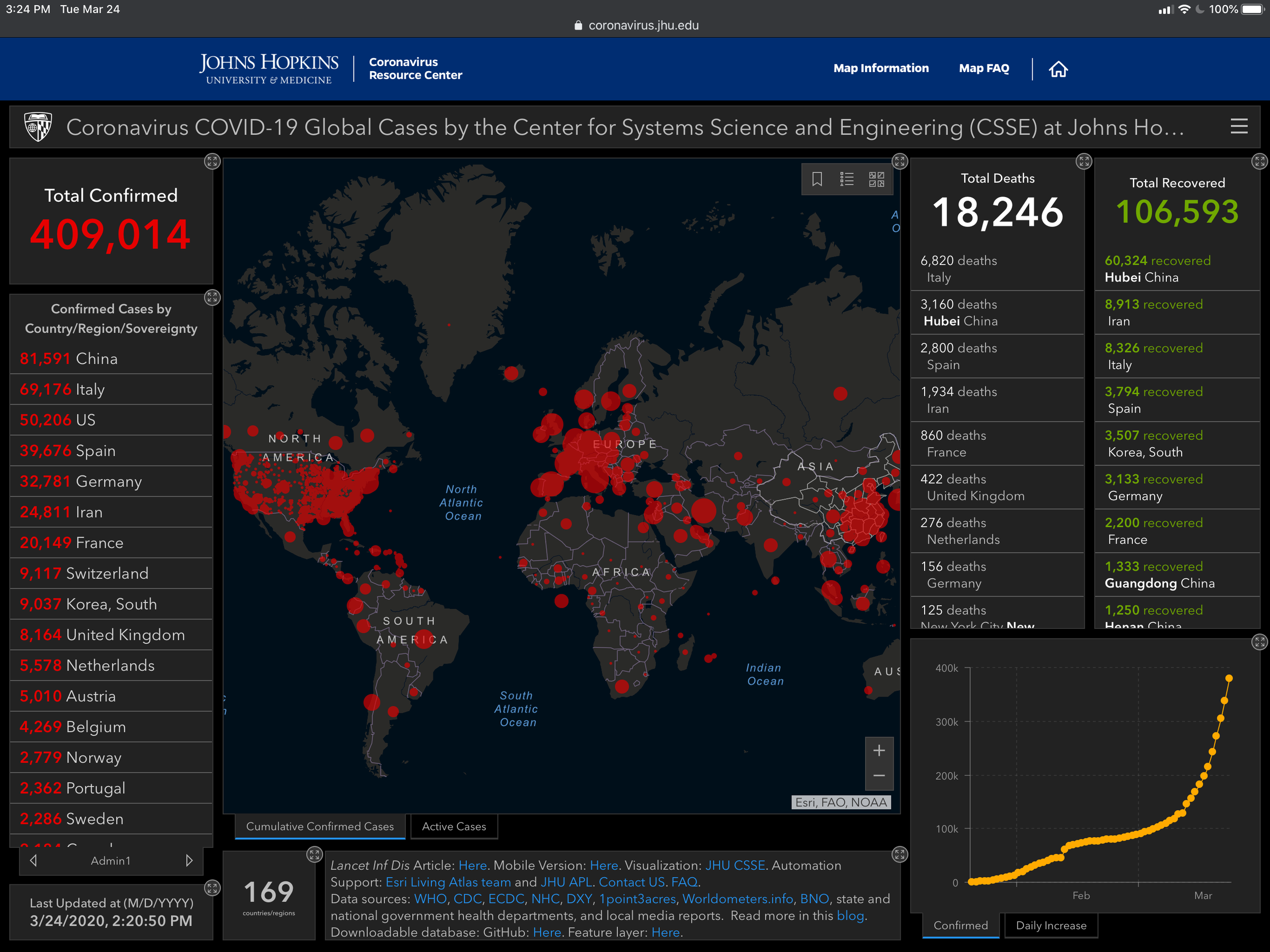This screenshot has width=1270, height=952.
Task: Open the Map FAQ link
Action: [x=983, y=69]
